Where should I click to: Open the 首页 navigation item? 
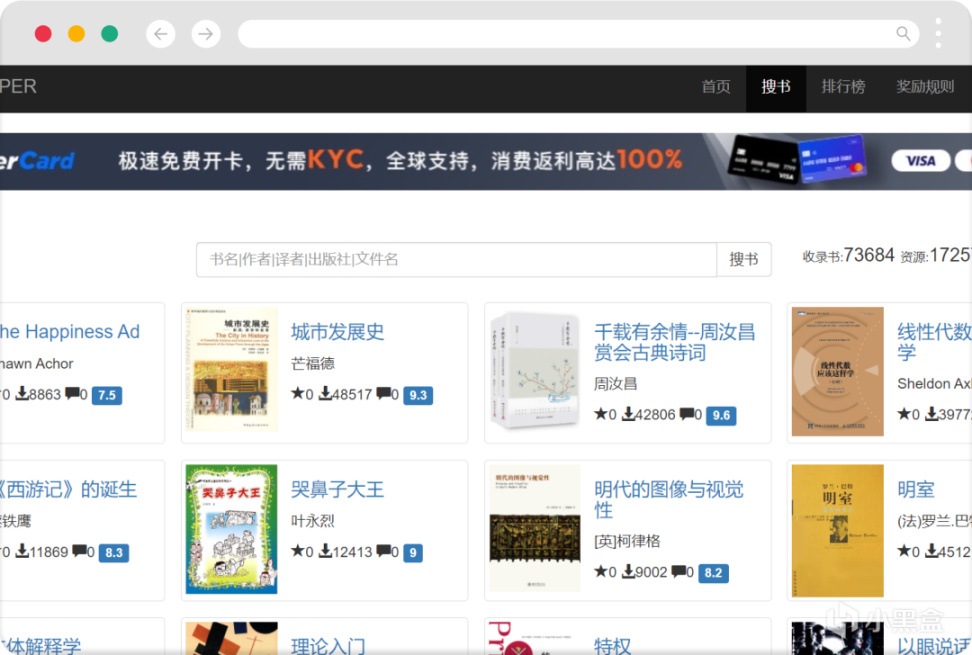[716, 87]
